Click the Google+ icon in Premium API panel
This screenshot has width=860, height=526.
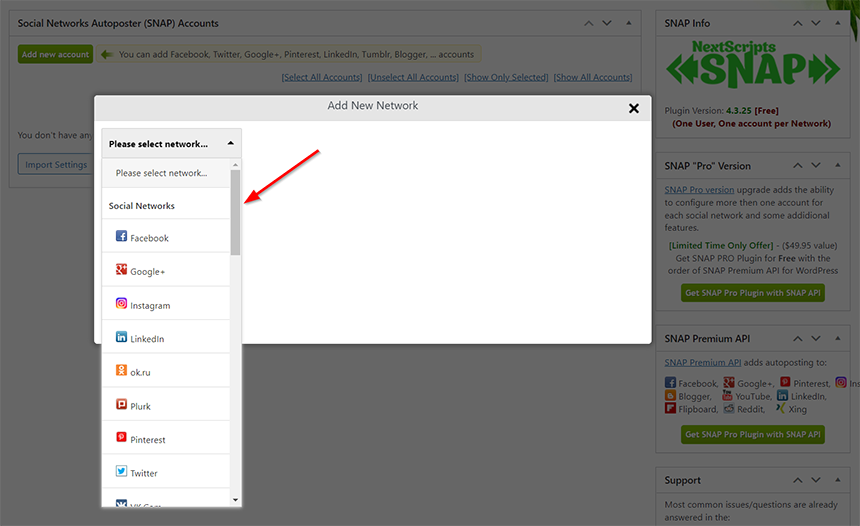[x=729, y=382]
